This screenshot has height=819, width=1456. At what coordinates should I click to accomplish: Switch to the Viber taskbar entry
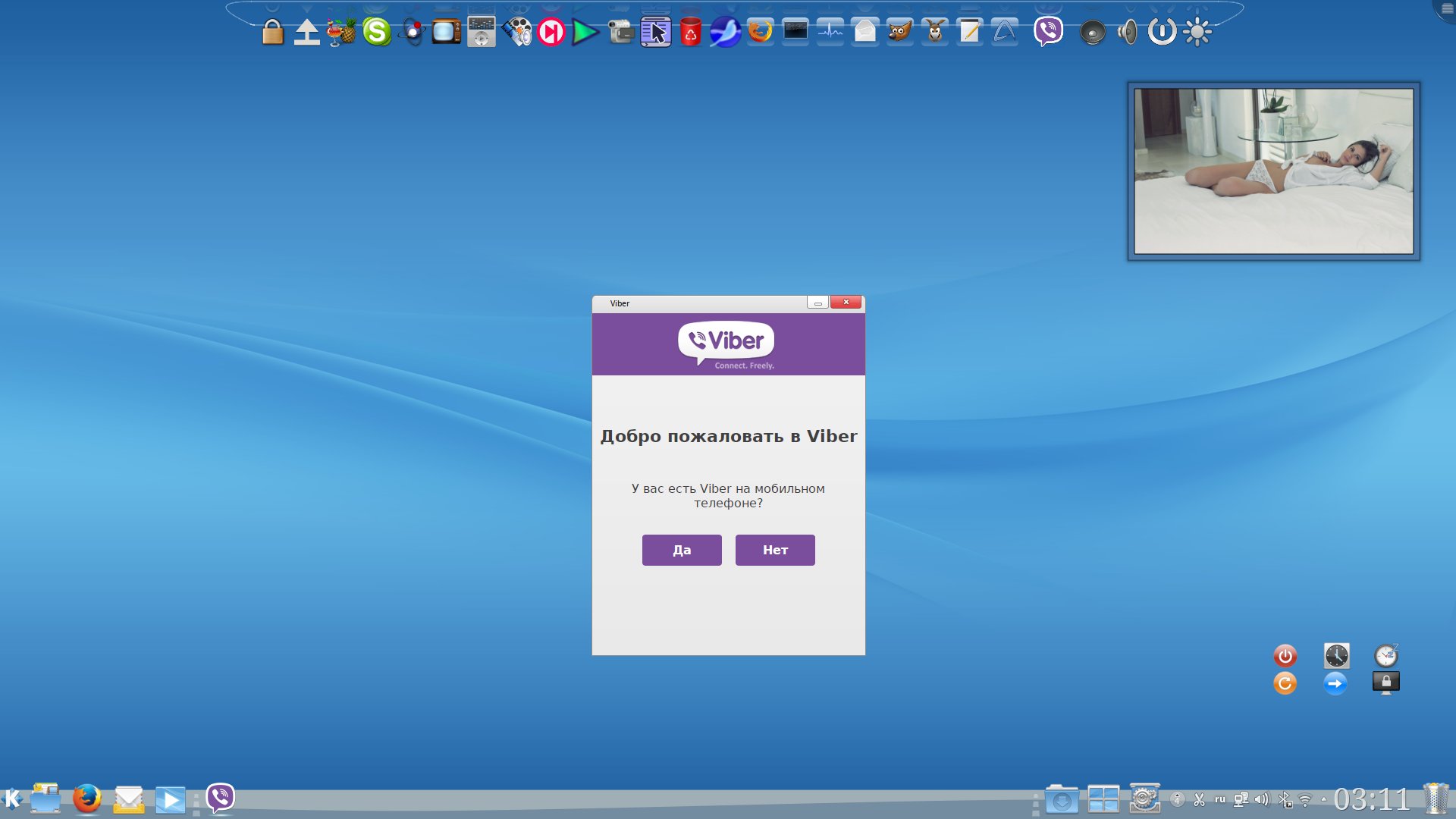coord(220,799)
